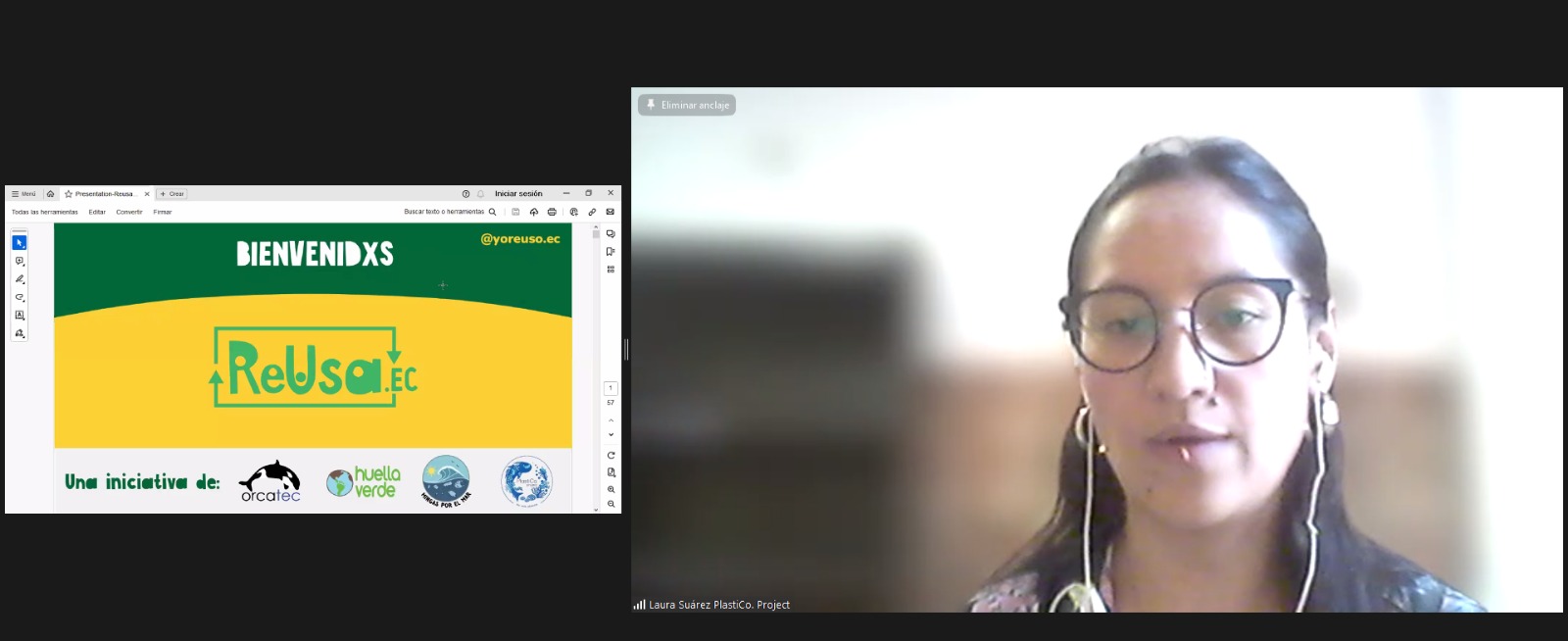Open Todas las herramientas

click(x=44, y=212)
